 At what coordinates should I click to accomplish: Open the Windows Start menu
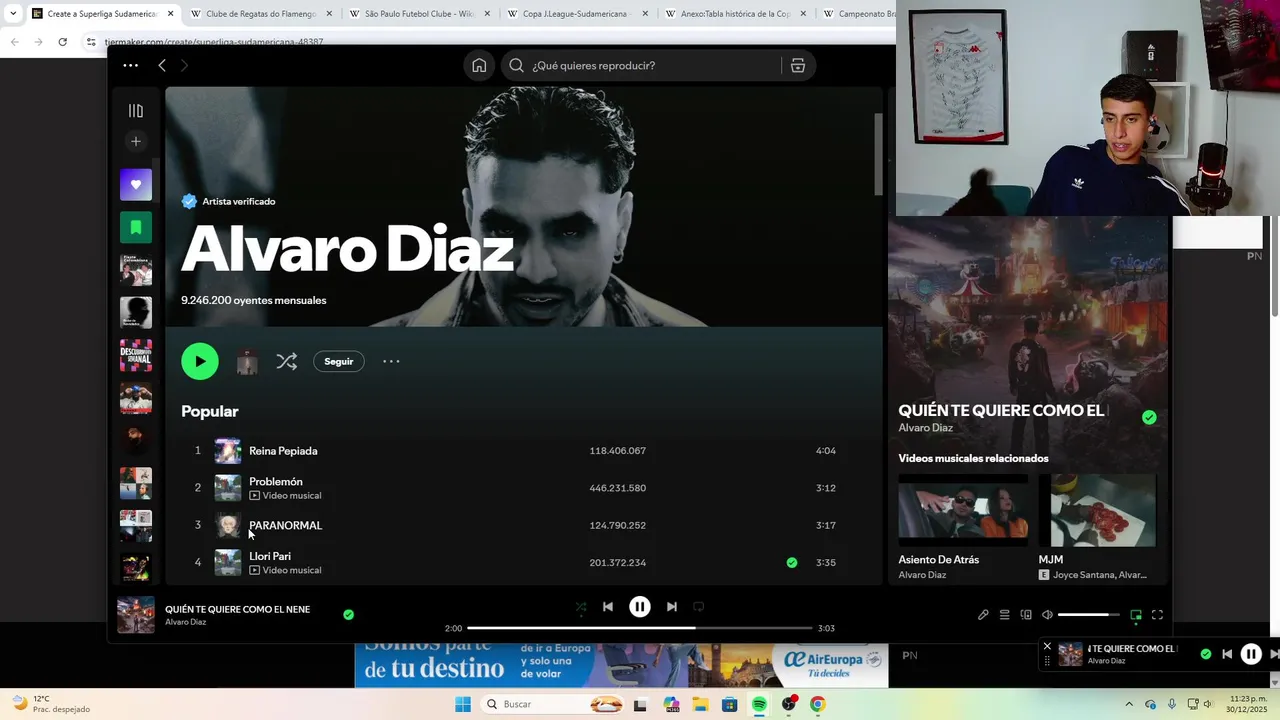[463, 704]
